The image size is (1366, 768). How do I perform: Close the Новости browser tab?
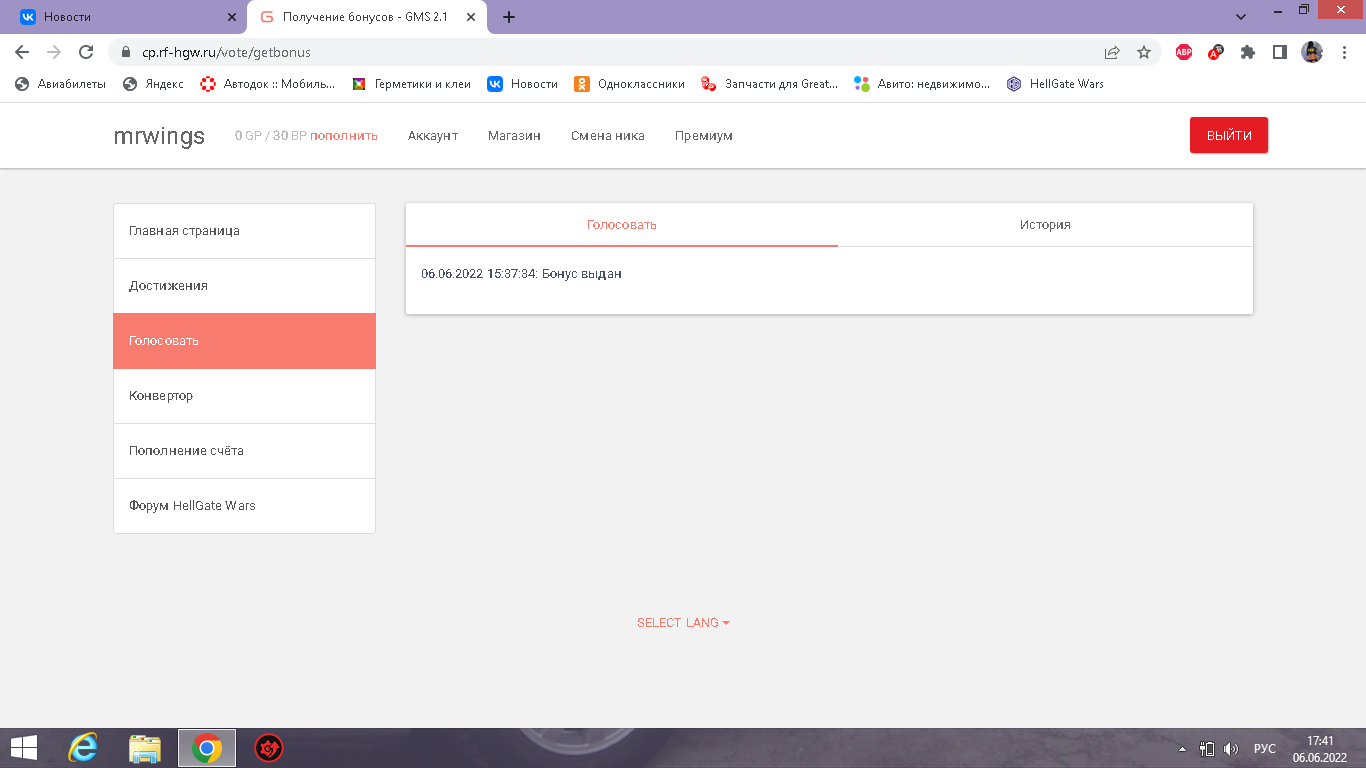(x=232, y=17)
